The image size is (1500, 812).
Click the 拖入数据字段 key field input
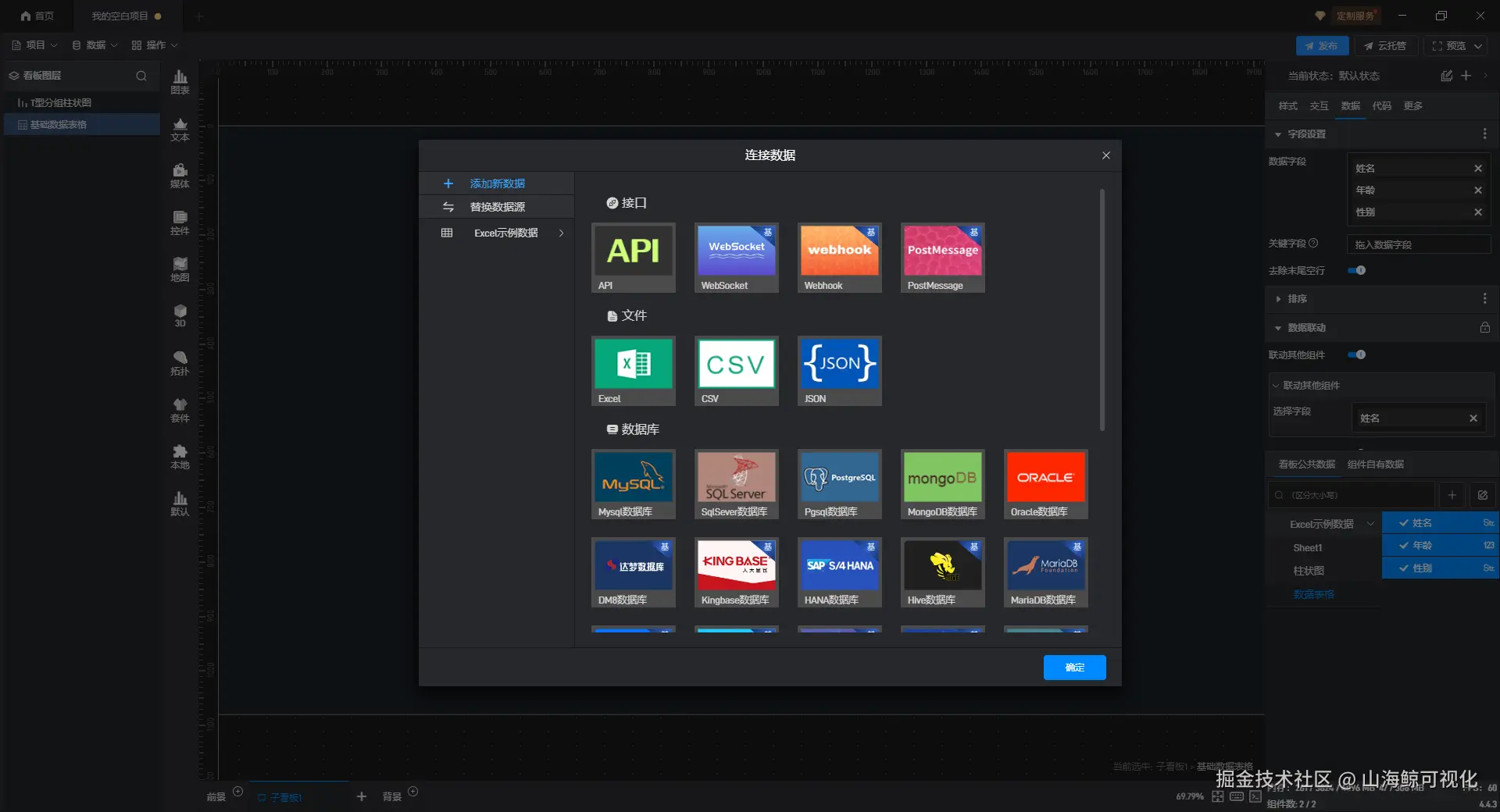pyautogui.click(x=1419, y=244)
